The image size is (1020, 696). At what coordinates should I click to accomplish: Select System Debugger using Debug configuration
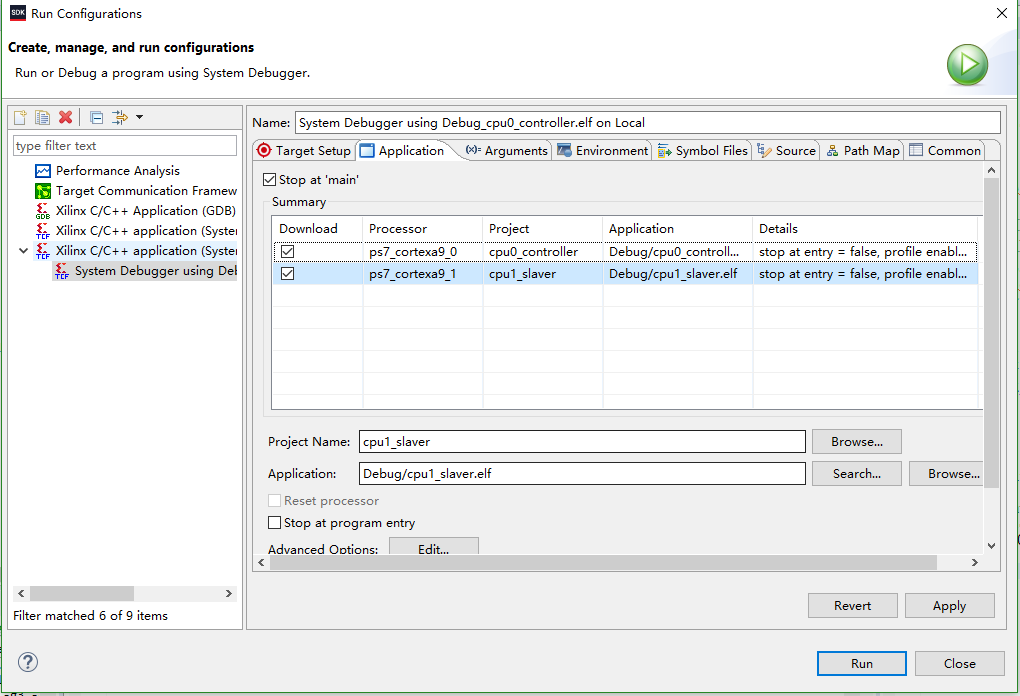click(146, 271)
